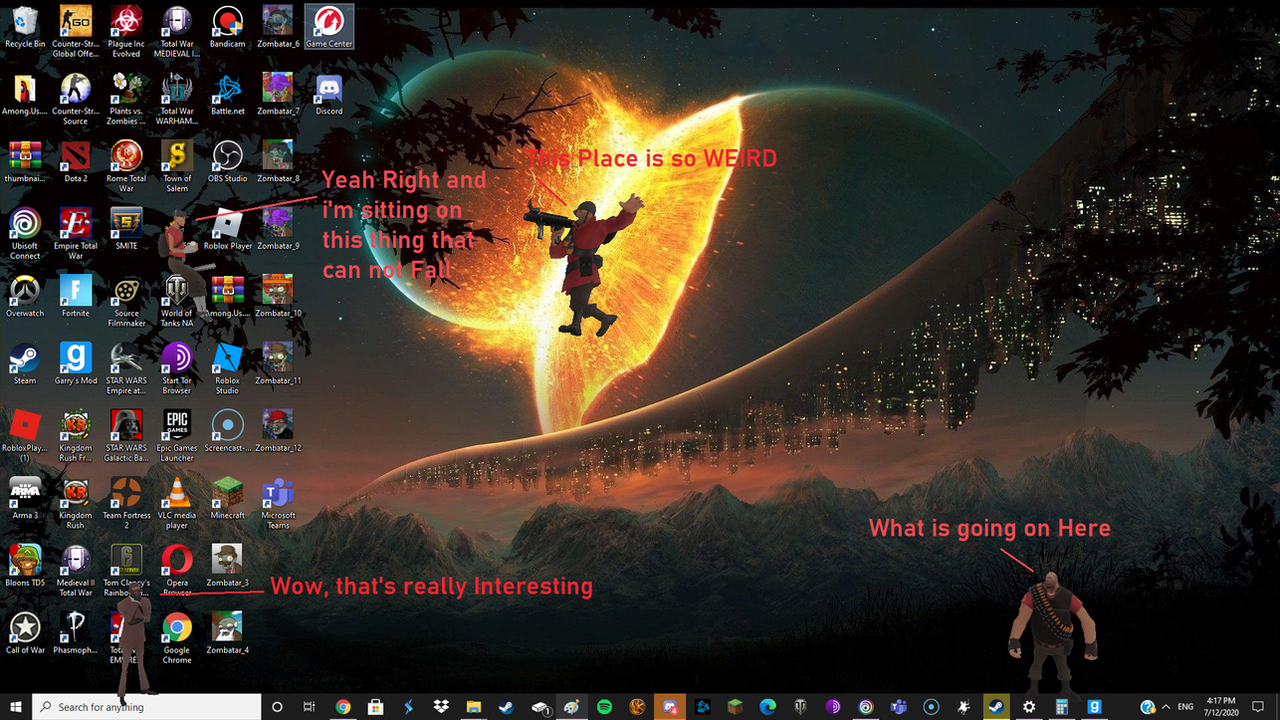
Task: Select the Discord desktop shortcut
Action: (329, 96)
